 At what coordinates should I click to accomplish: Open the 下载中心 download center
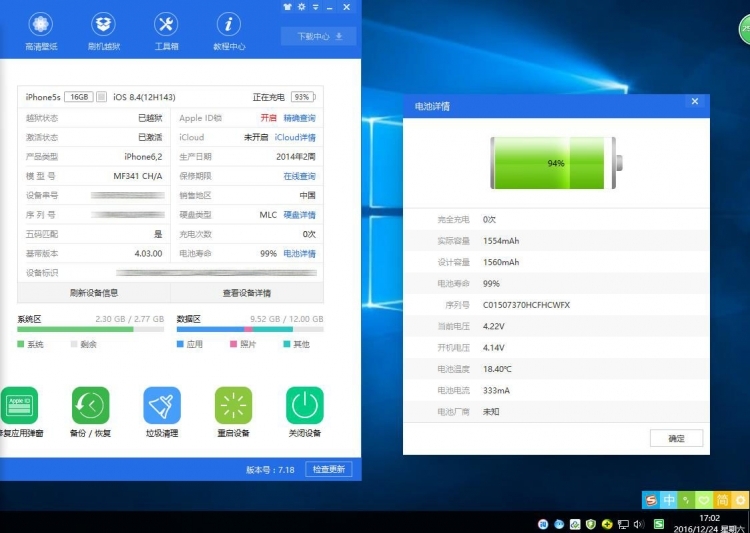point(319,36)
